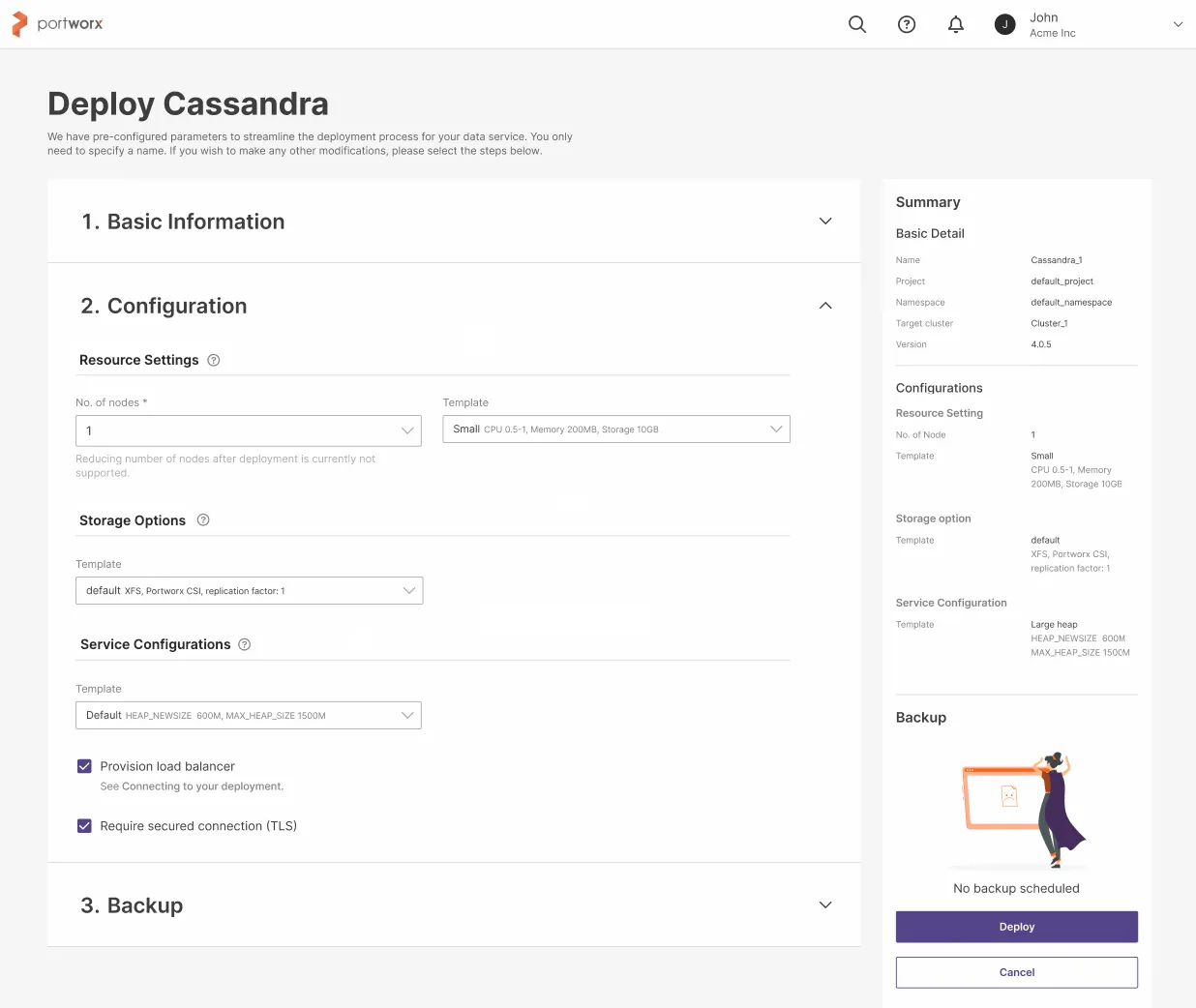Open notifications bell icon

point(956,24)
